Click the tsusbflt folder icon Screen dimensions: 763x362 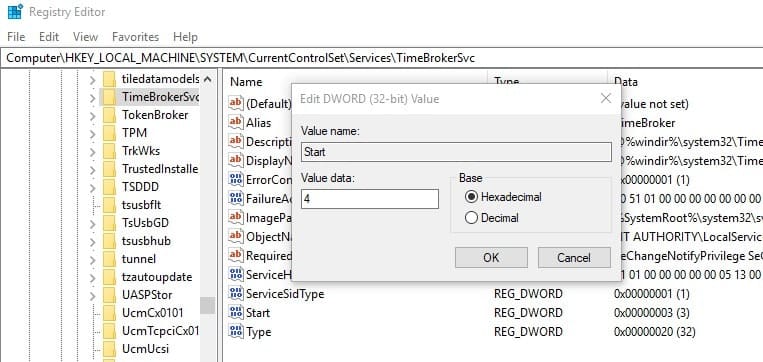coord(109,205)
